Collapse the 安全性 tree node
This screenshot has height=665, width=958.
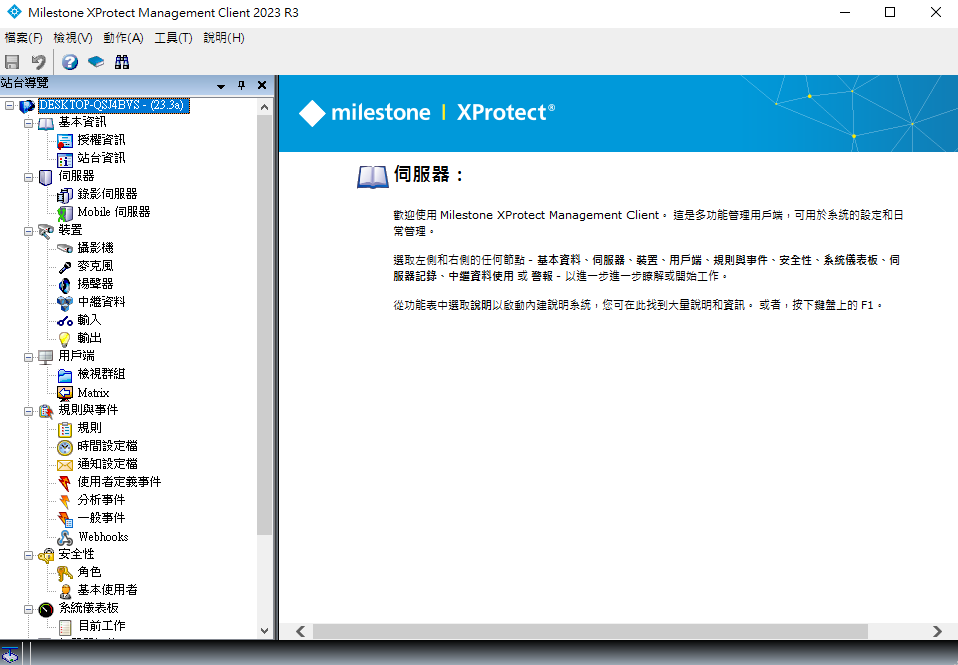(28, 556)
